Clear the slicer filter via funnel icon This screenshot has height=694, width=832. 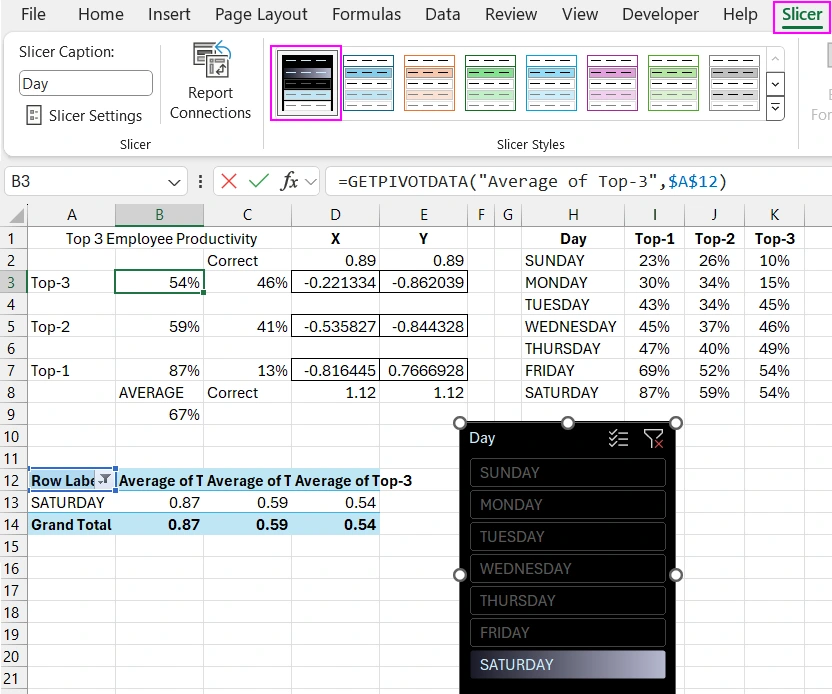(x=655, y=438)
